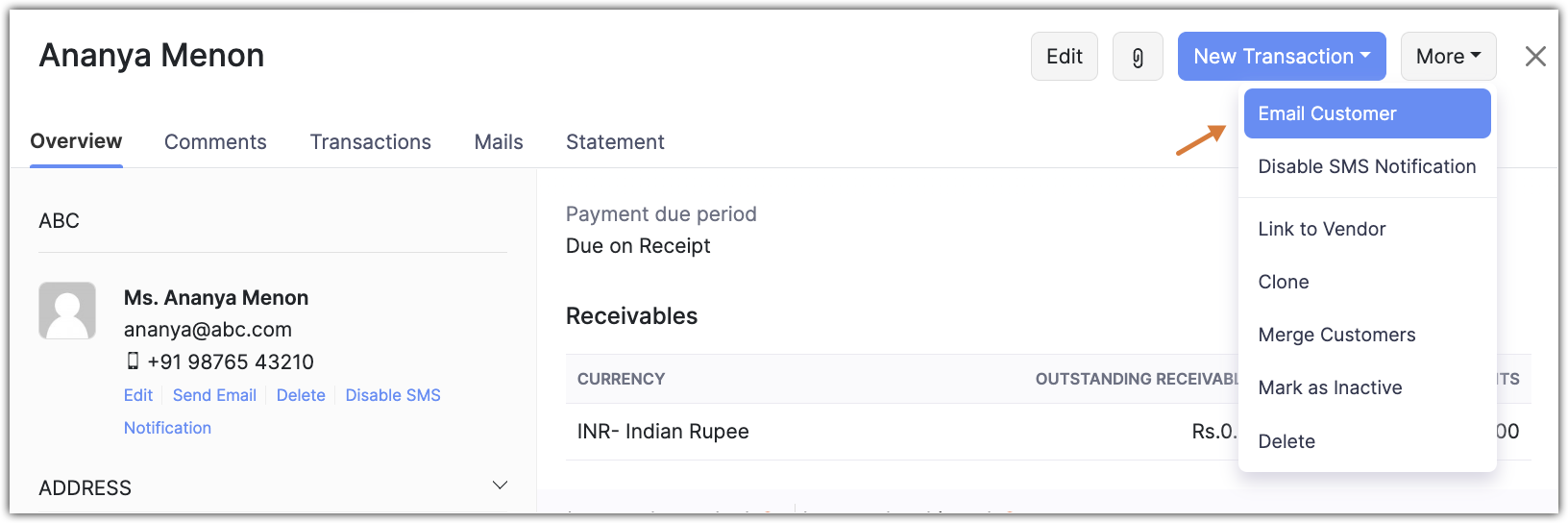Select Email Customer from the menu
1568x523 pixels.
(1366, 113)
